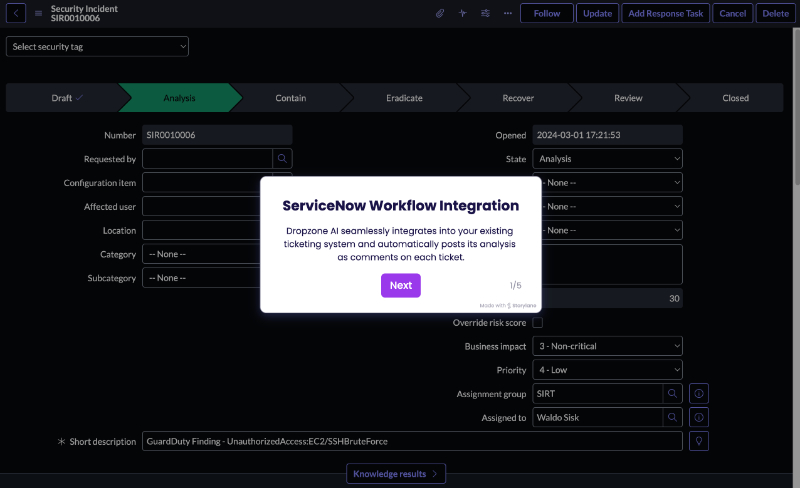Click Add Response Task button

pos(666,13)
